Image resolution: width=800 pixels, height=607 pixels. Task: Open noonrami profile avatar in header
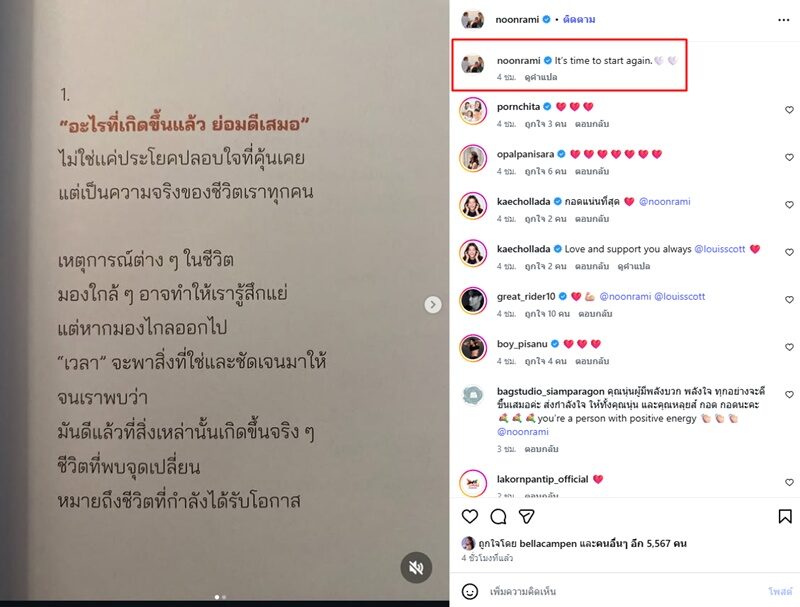(x=472, y=19)
